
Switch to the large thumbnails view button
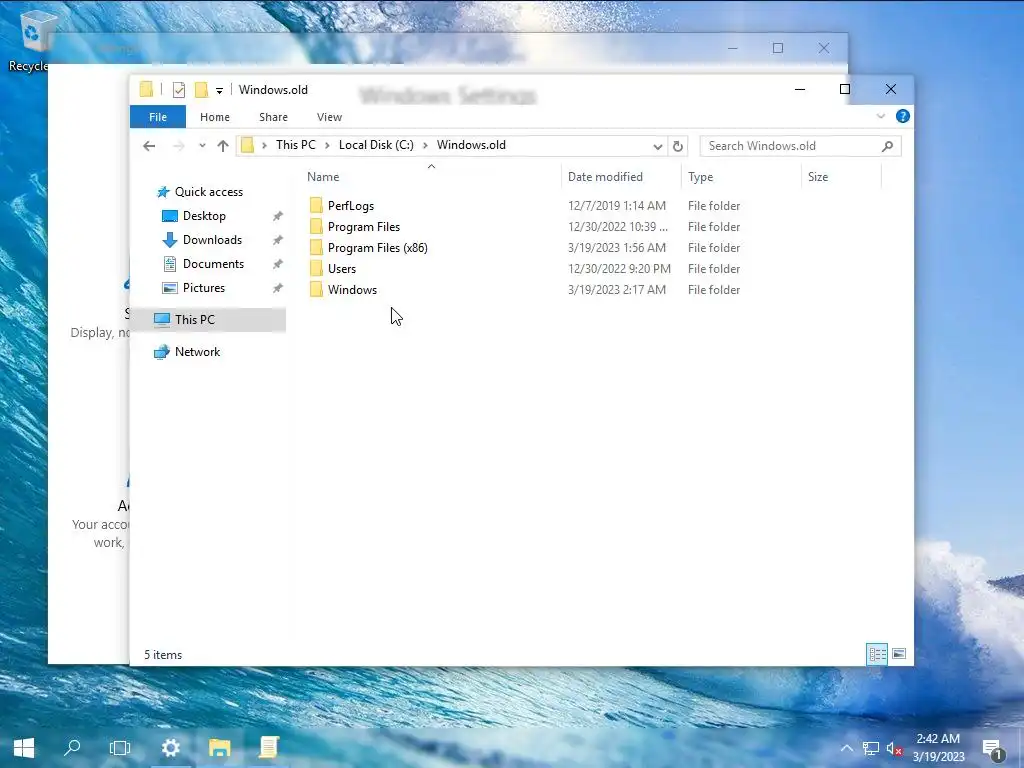(899, 654)
